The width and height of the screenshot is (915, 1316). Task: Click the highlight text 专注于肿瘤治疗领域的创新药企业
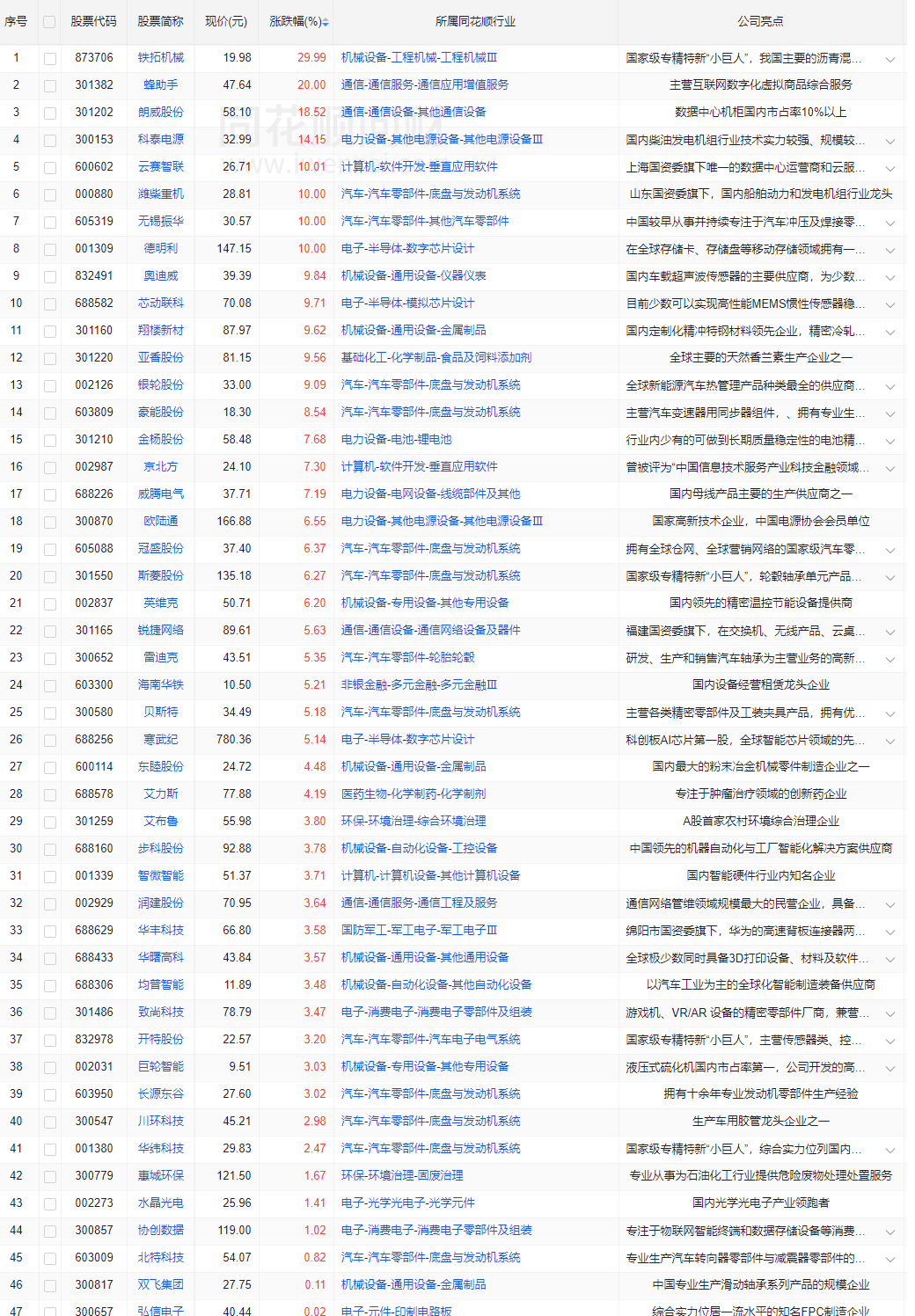coord(761,794)
